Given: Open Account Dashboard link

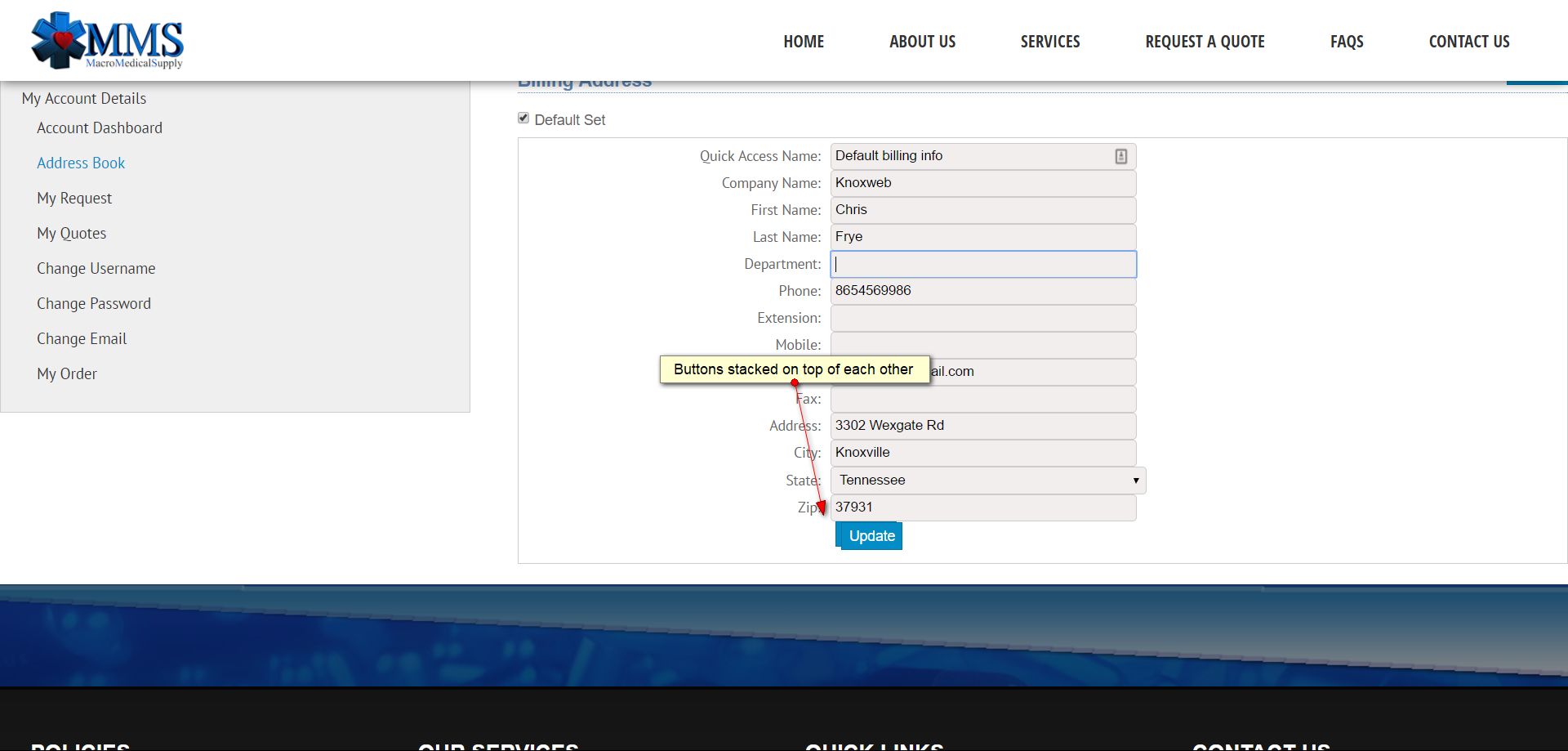Looking at the screenshot, I should pyautogui.click(x=100, y=128).
